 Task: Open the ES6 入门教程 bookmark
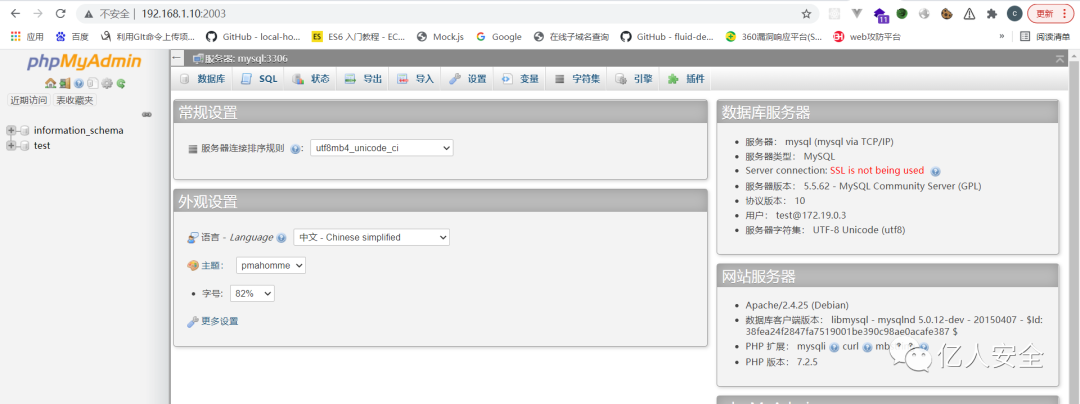[x=358, y=36]
